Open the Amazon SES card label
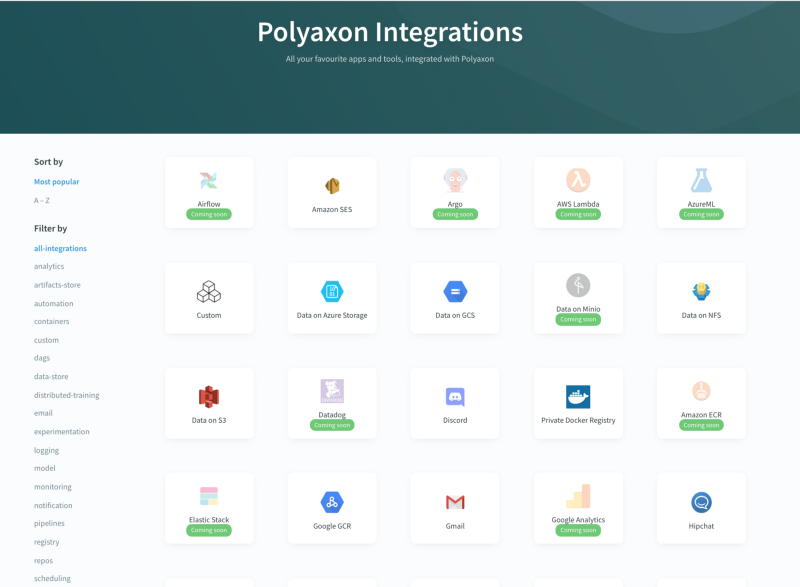 tap(332, 209)
